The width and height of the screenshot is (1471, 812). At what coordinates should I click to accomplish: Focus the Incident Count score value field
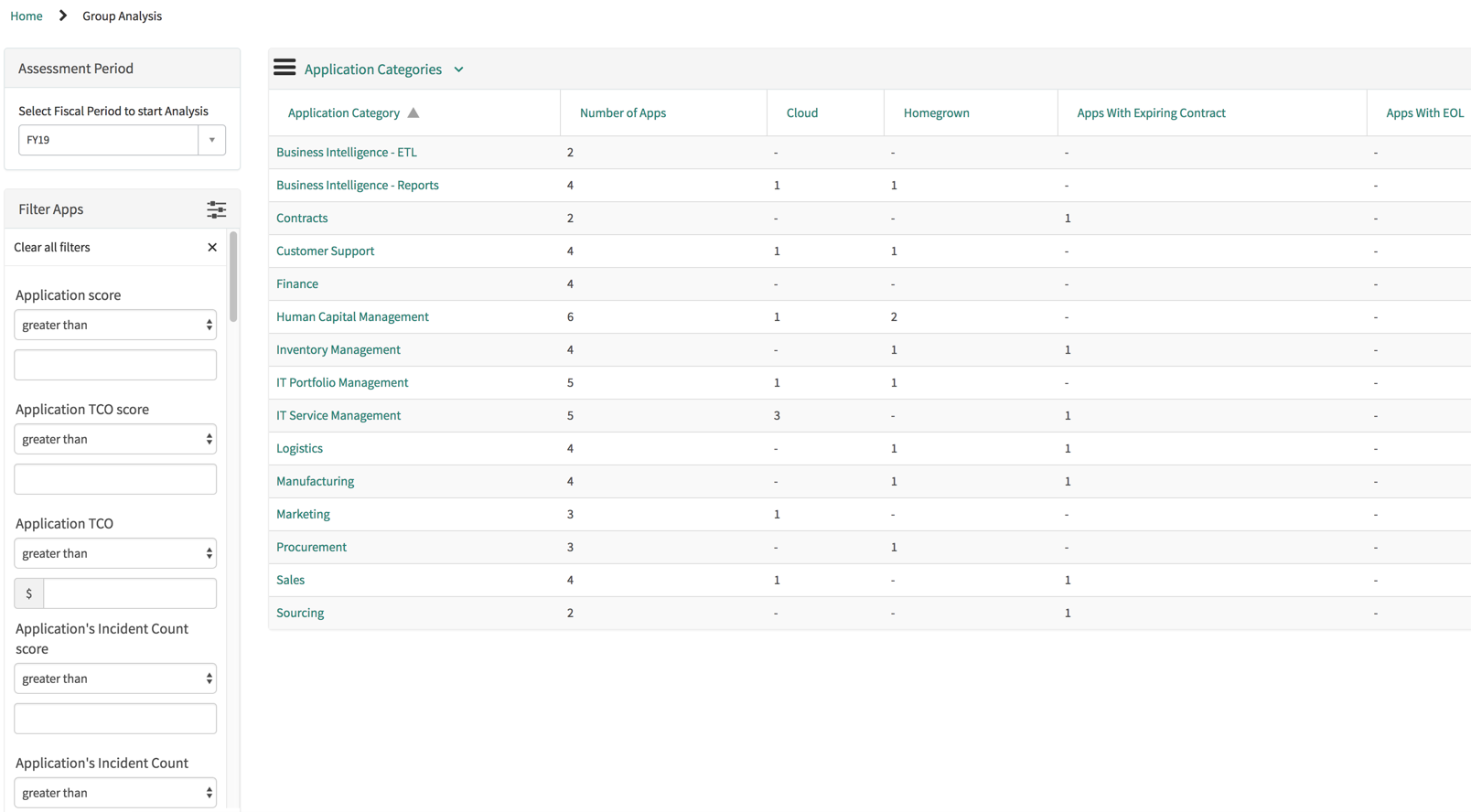[x=115, y=719]
